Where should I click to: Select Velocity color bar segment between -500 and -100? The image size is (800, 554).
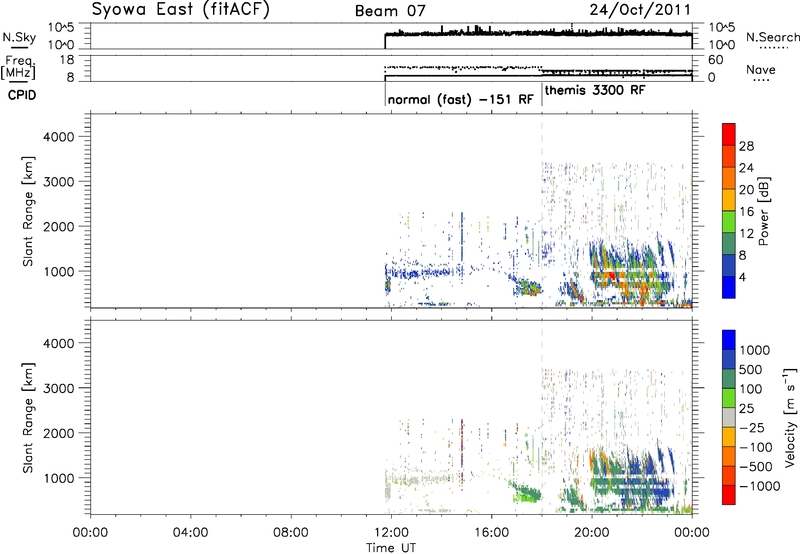(729, 456)
